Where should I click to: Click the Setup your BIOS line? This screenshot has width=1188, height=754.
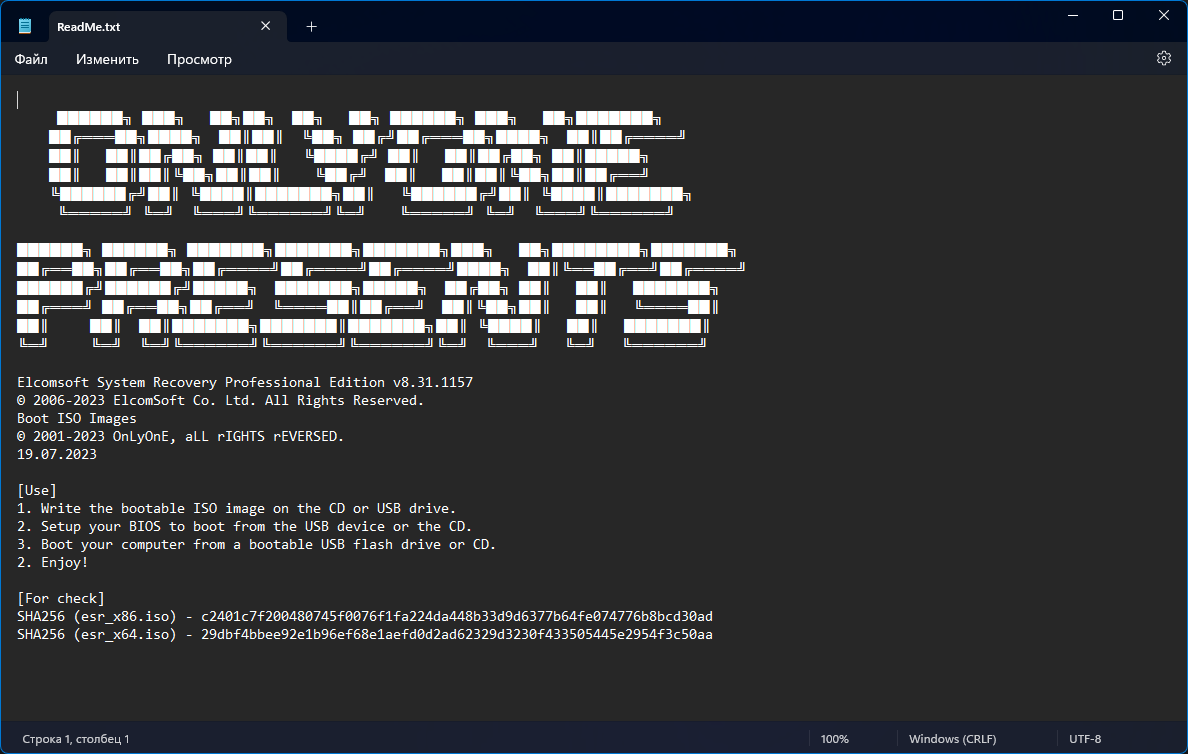(x=244, y=527)
